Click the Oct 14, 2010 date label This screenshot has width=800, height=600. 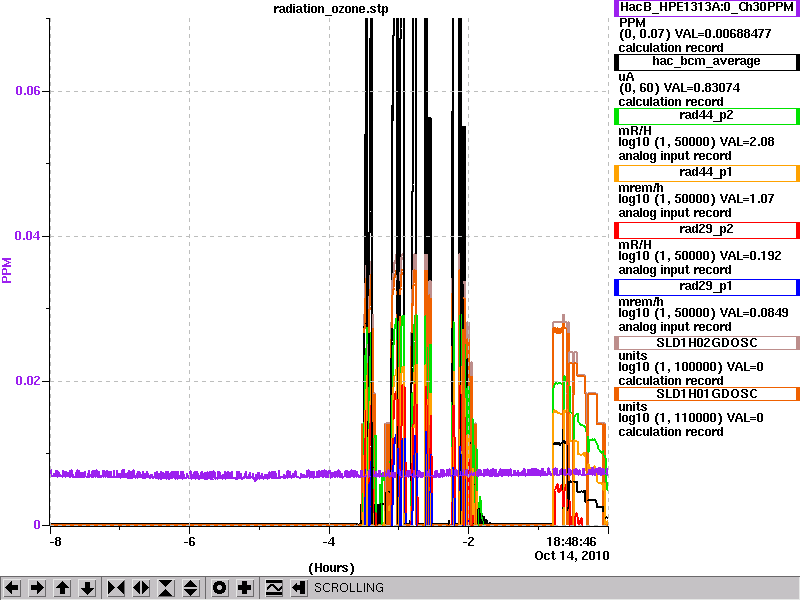click(571, 555)
